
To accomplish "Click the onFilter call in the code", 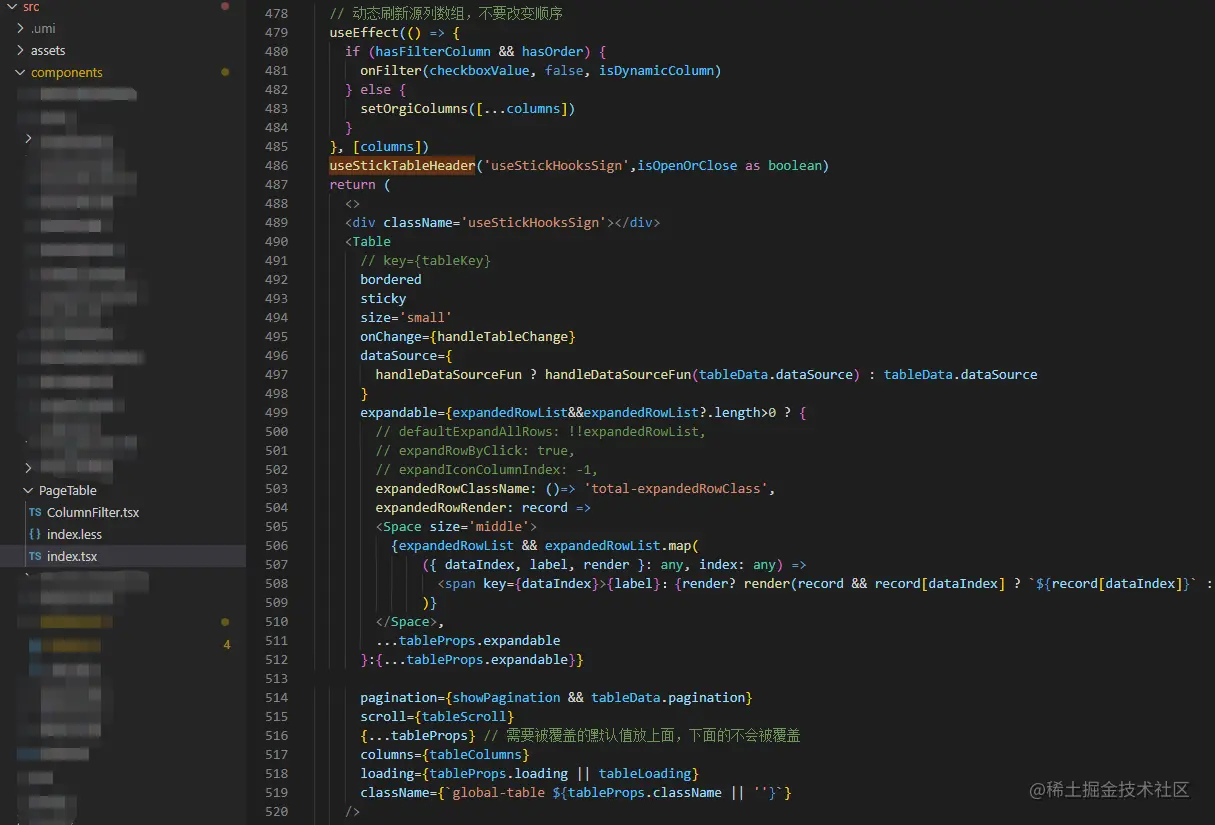I will 391,70.
